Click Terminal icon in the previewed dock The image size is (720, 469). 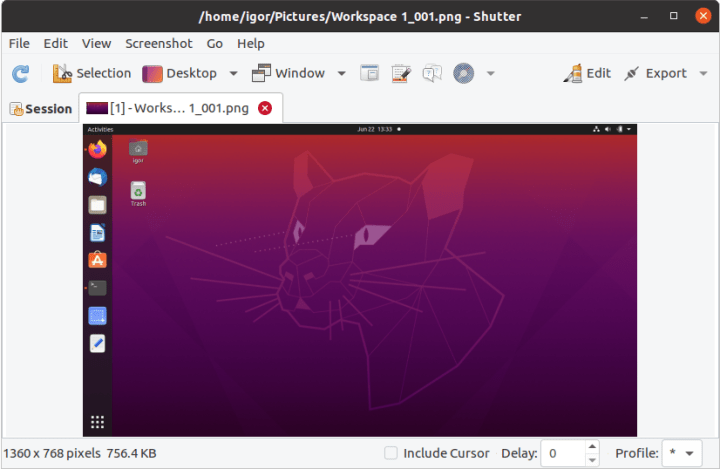[97, 288]
